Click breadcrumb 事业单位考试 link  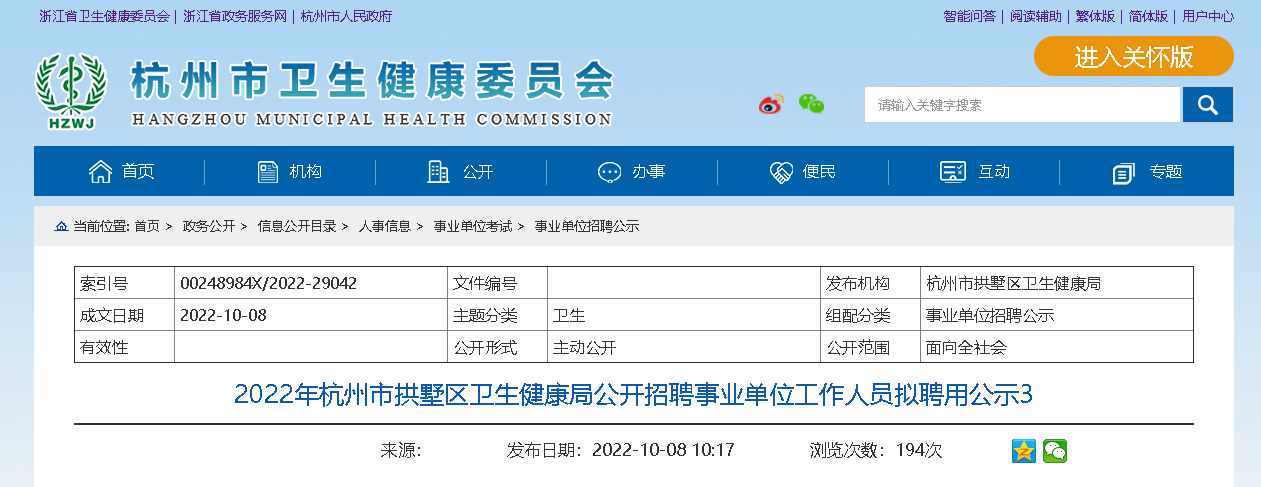click(473, 227)
